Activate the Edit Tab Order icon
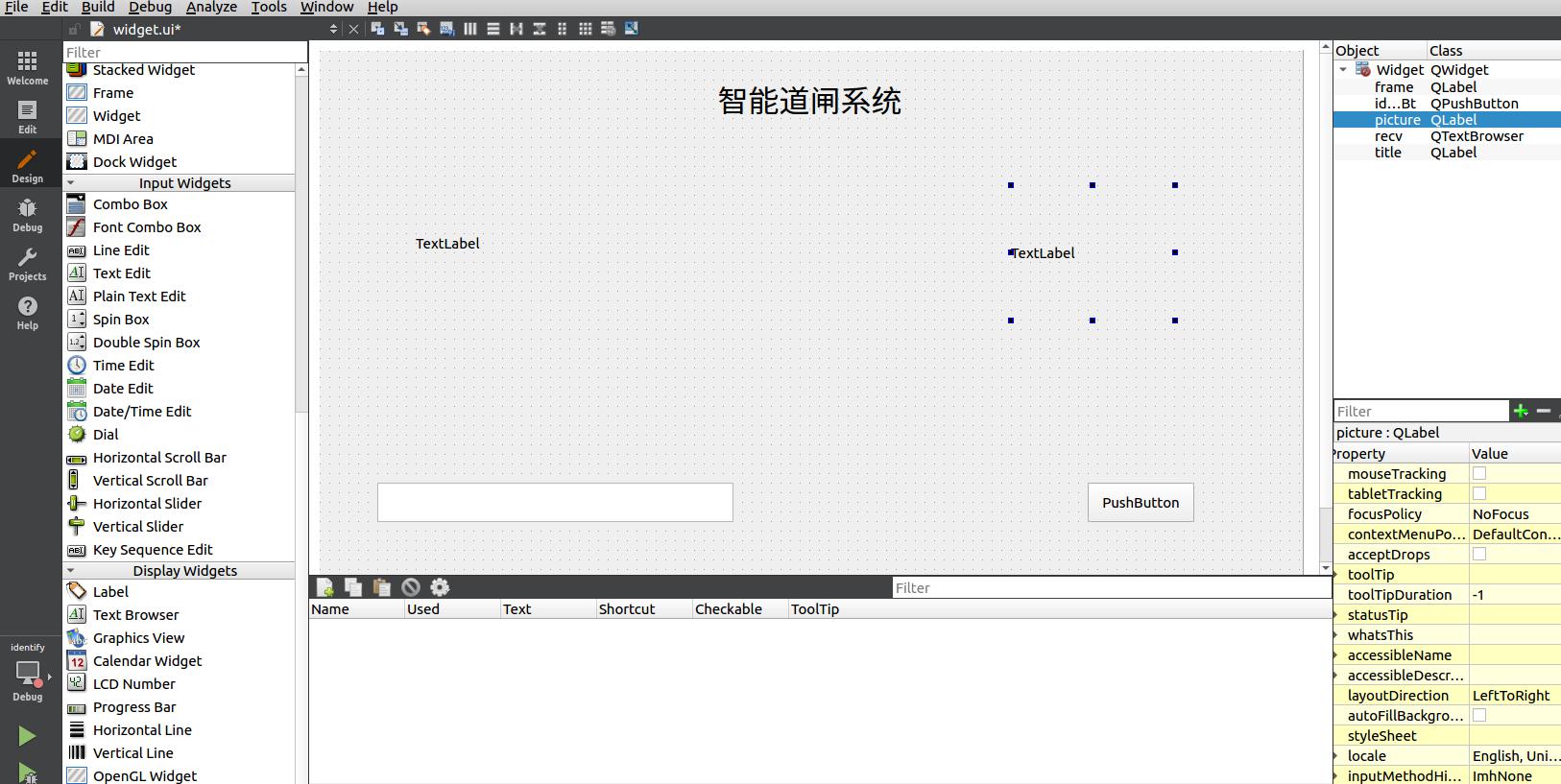This screenshot has height=784, width=1561. 447,29
